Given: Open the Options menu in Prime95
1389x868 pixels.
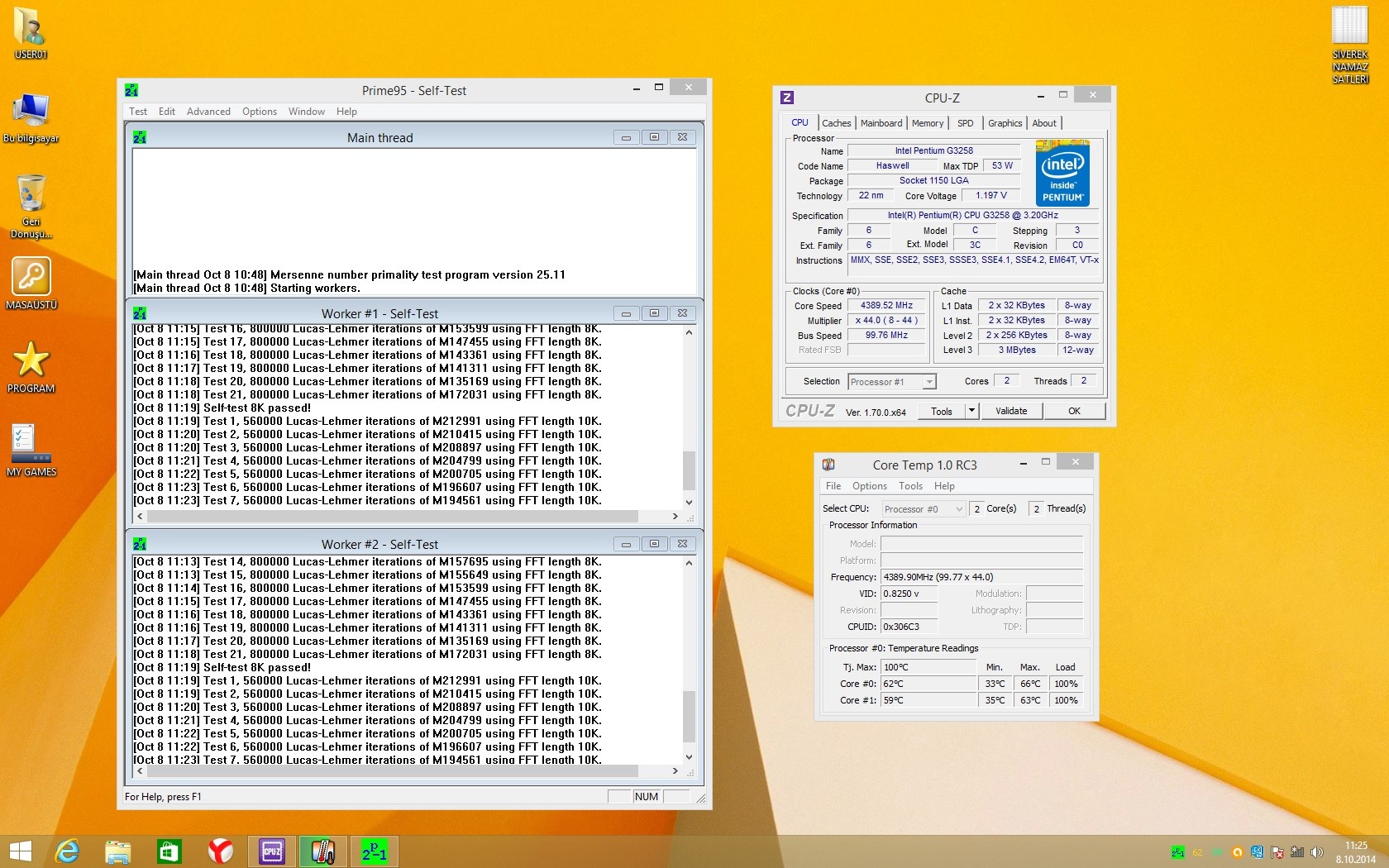Looking at the screenshot, I should click(260, 112).
